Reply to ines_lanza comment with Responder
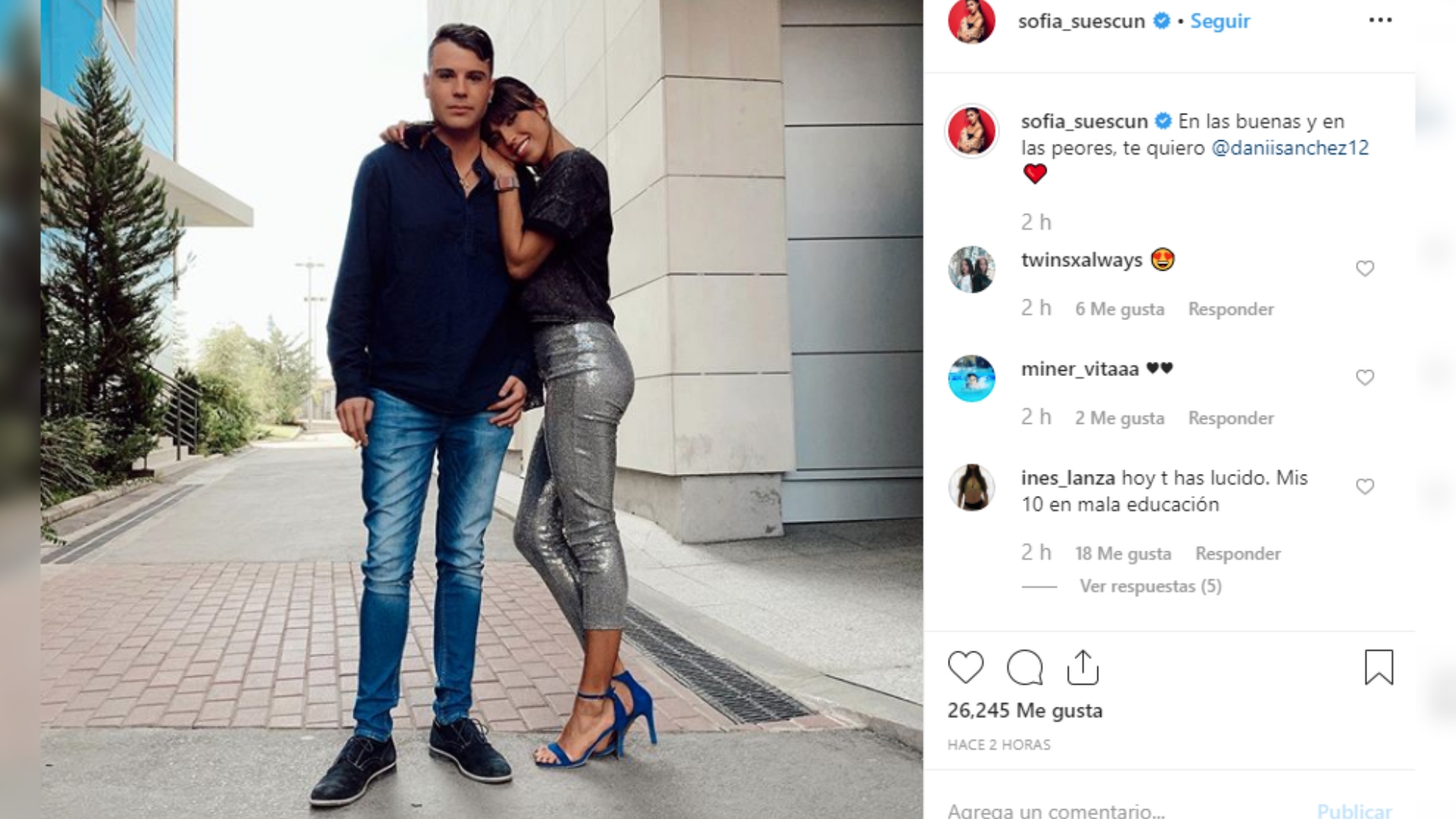The width and height of the screenshot is (1456, 819). (x=1238, y=554)
